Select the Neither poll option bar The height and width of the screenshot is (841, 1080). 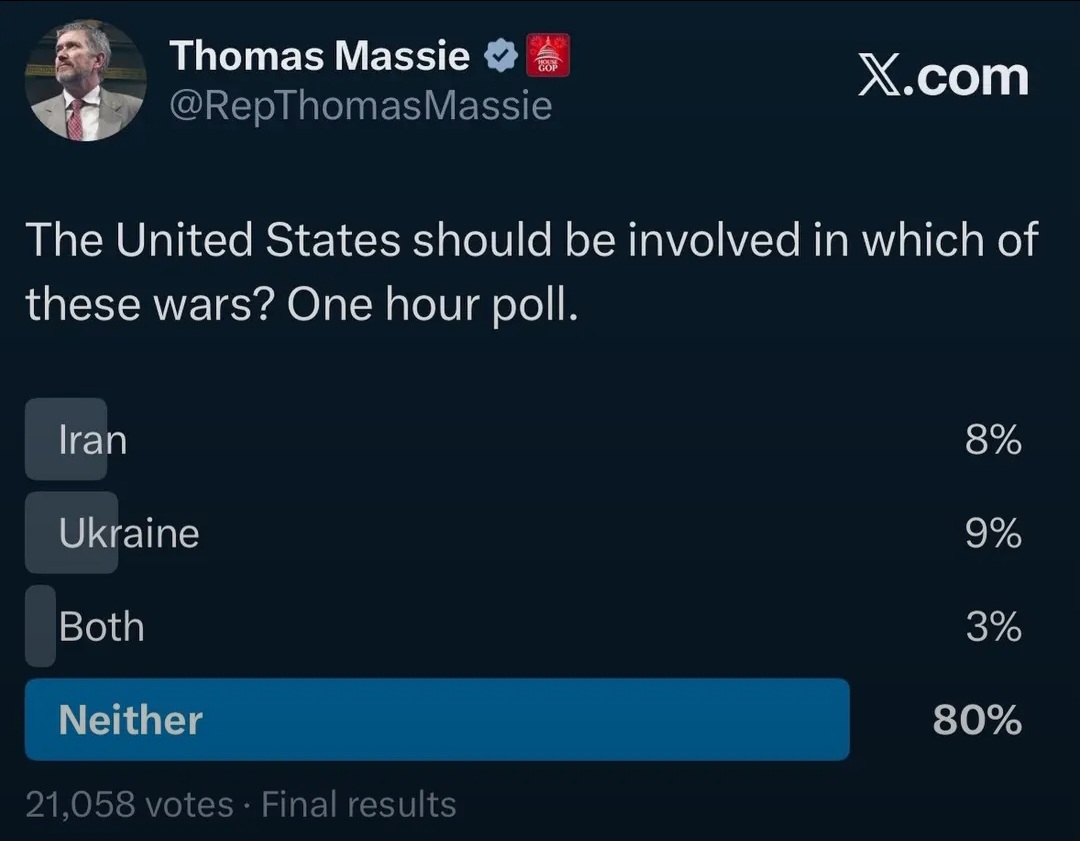437,720
